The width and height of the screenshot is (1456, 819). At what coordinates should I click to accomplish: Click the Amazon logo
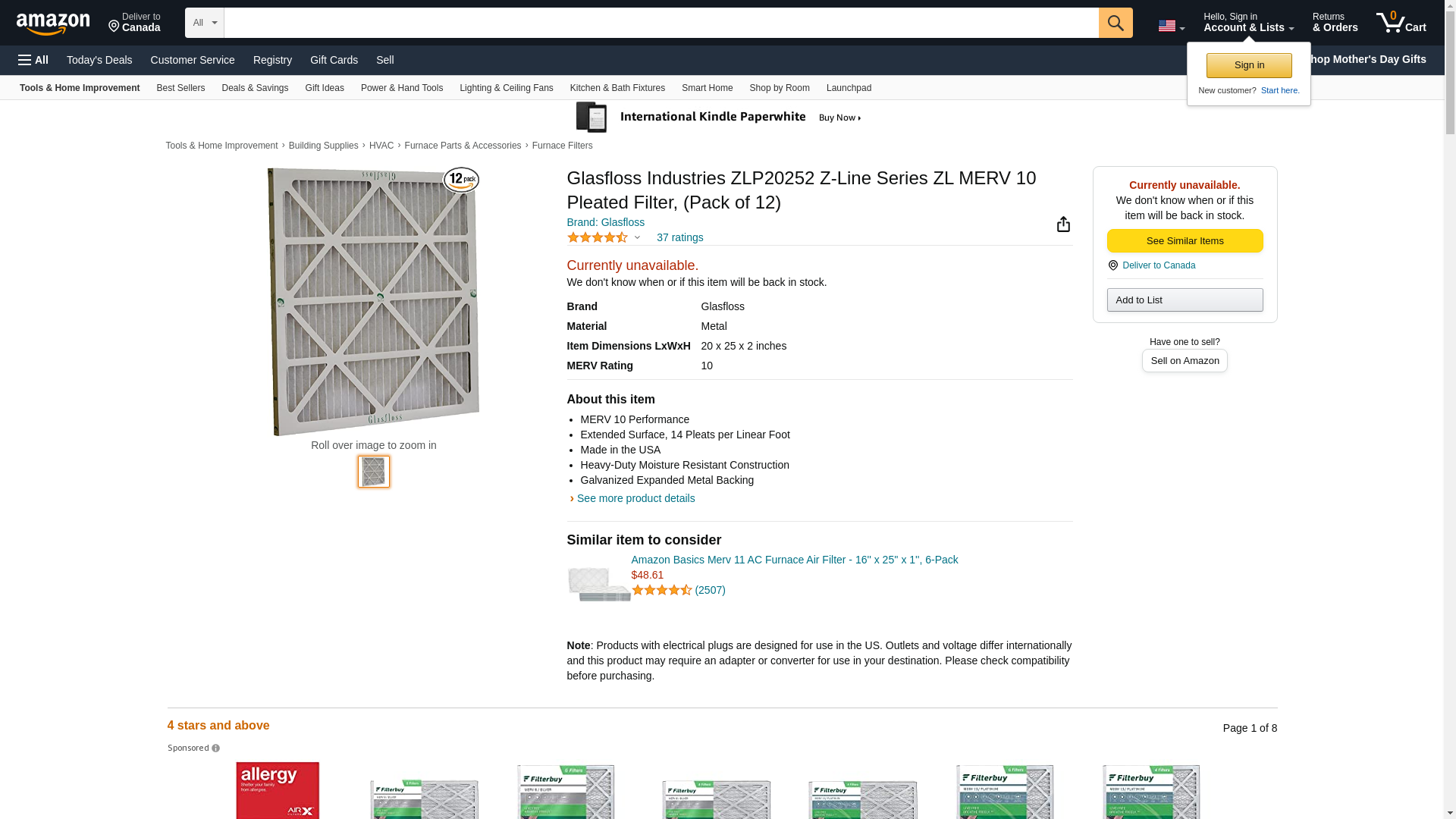[x=53, y=24]
